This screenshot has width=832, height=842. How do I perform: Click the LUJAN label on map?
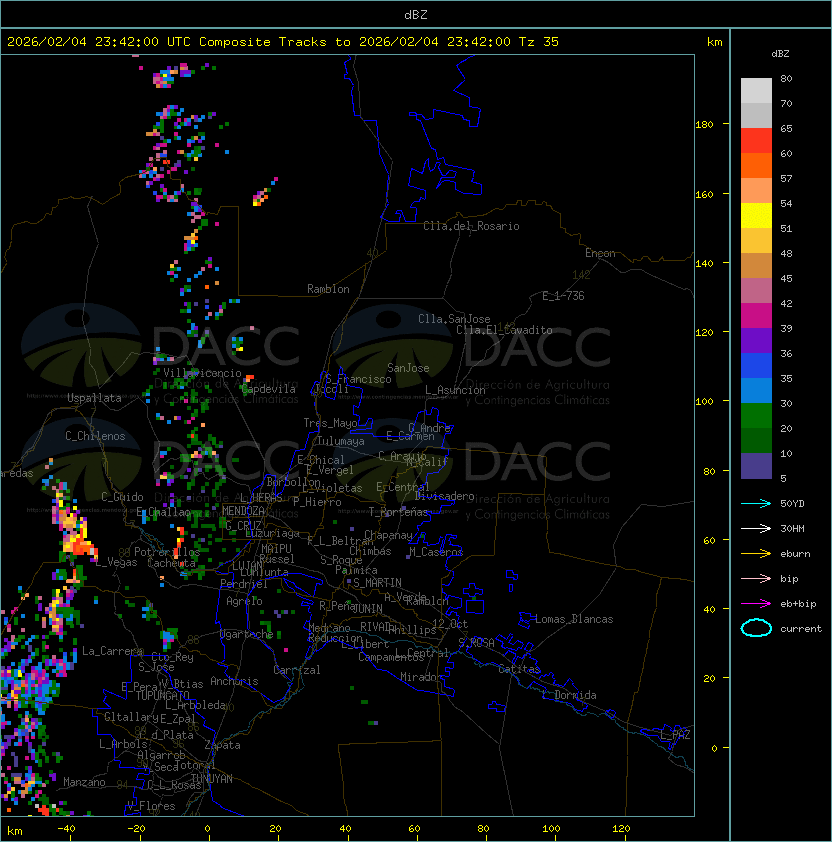coord(248,565)
